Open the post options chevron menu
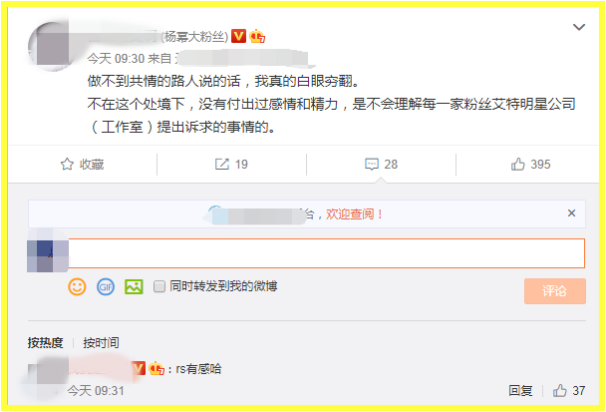This screenshot has height=412, width=606. click(579, 27)
